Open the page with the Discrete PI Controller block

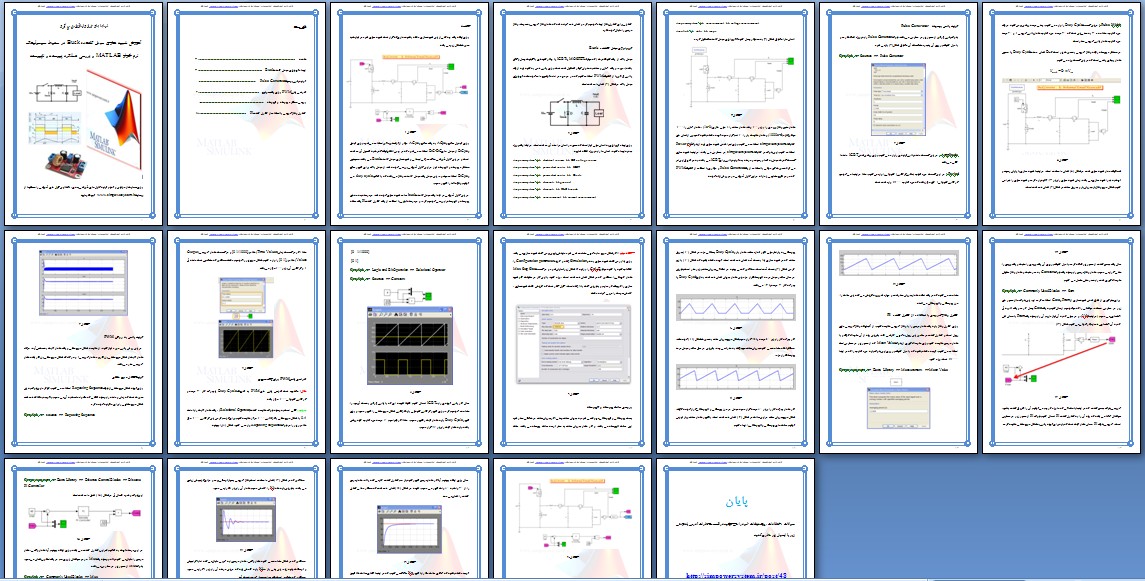82,520
